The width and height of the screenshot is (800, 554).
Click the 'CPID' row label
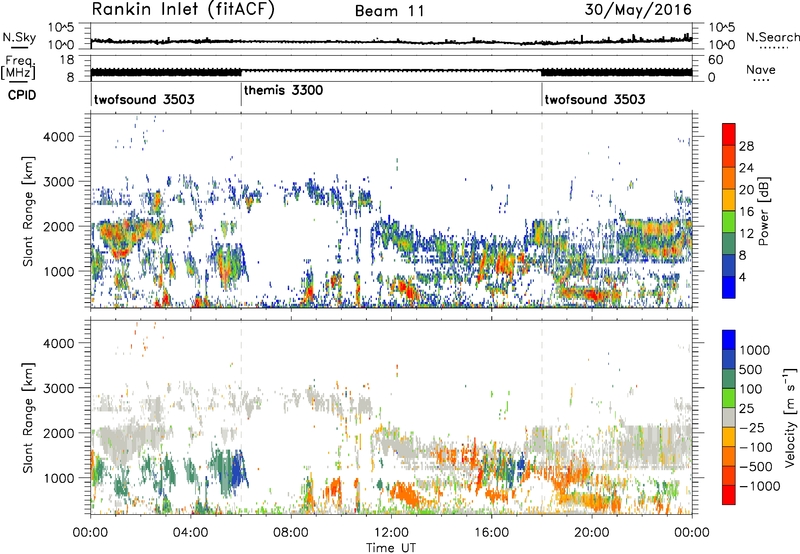coord(22,95)
